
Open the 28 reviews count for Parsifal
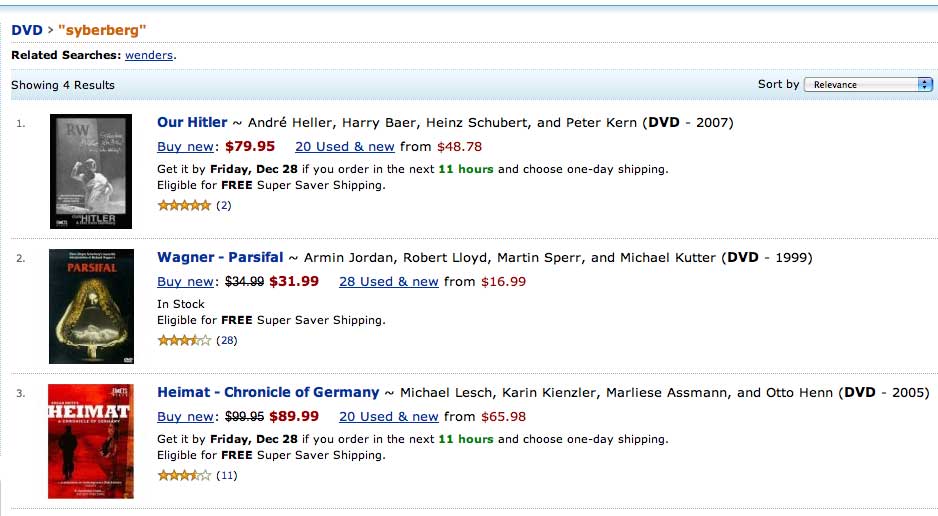227,340
